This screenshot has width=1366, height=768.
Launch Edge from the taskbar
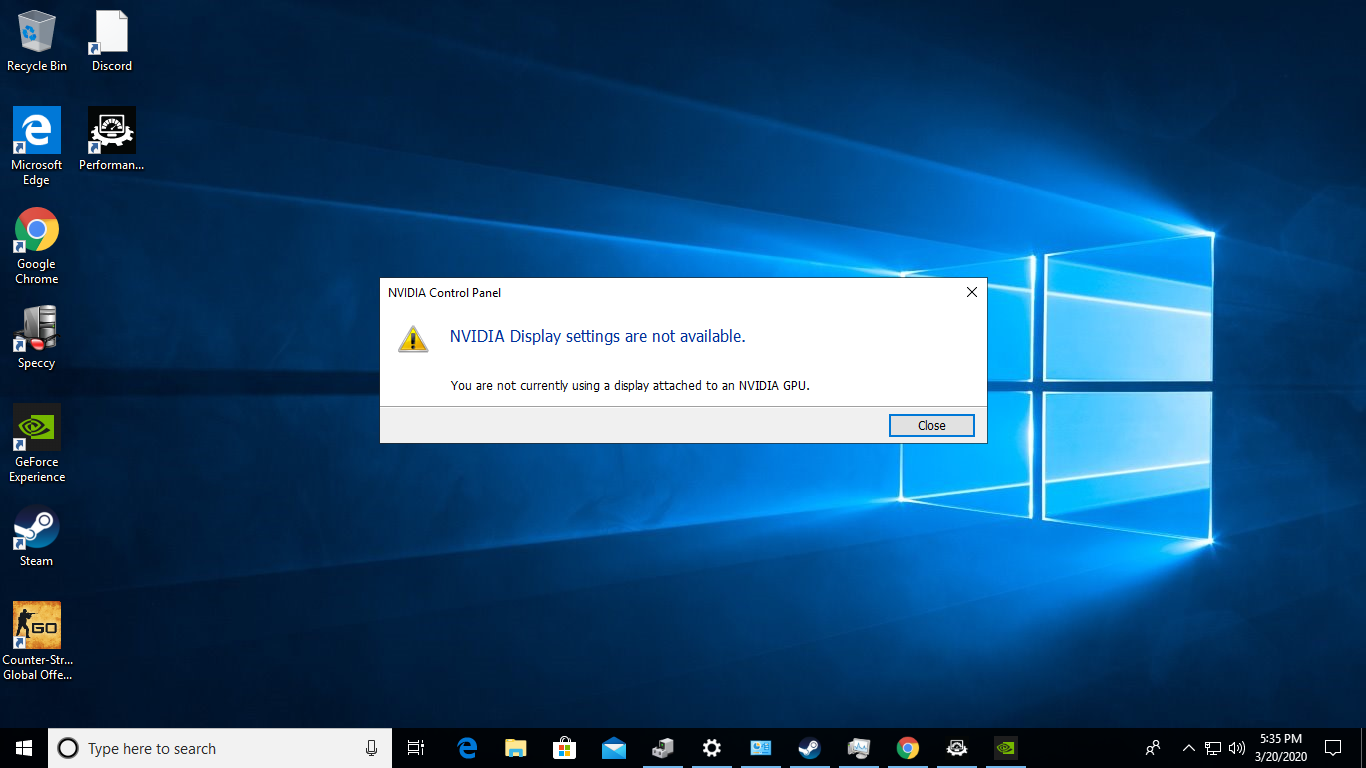467,748
